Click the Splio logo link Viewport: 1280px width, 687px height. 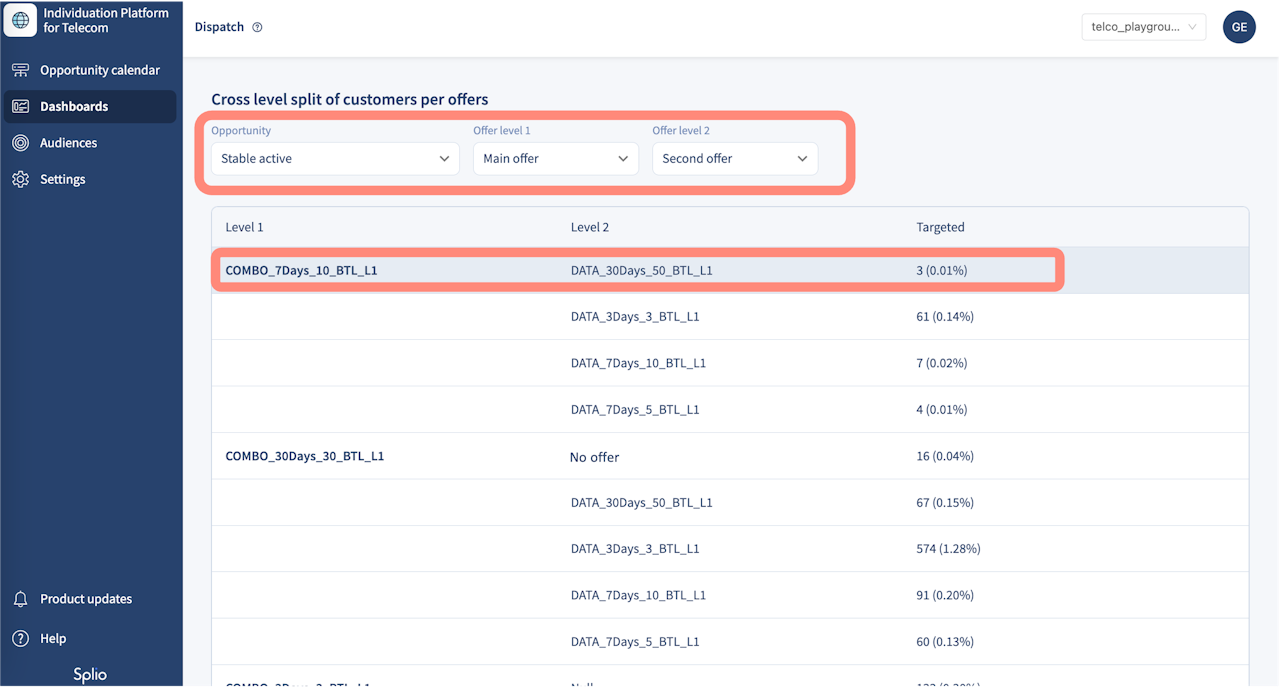90,675
